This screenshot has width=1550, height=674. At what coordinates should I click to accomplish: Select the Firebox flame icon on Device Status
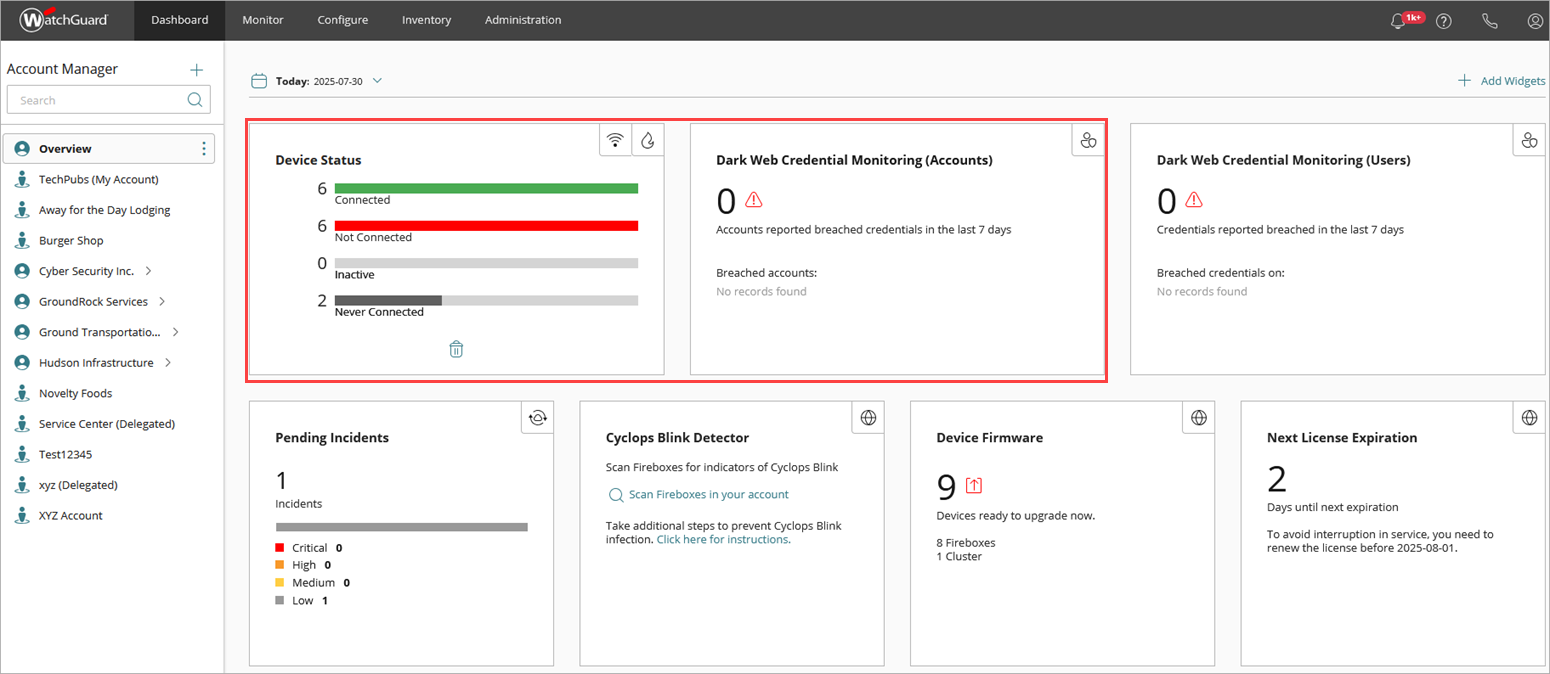pos(648,140)
